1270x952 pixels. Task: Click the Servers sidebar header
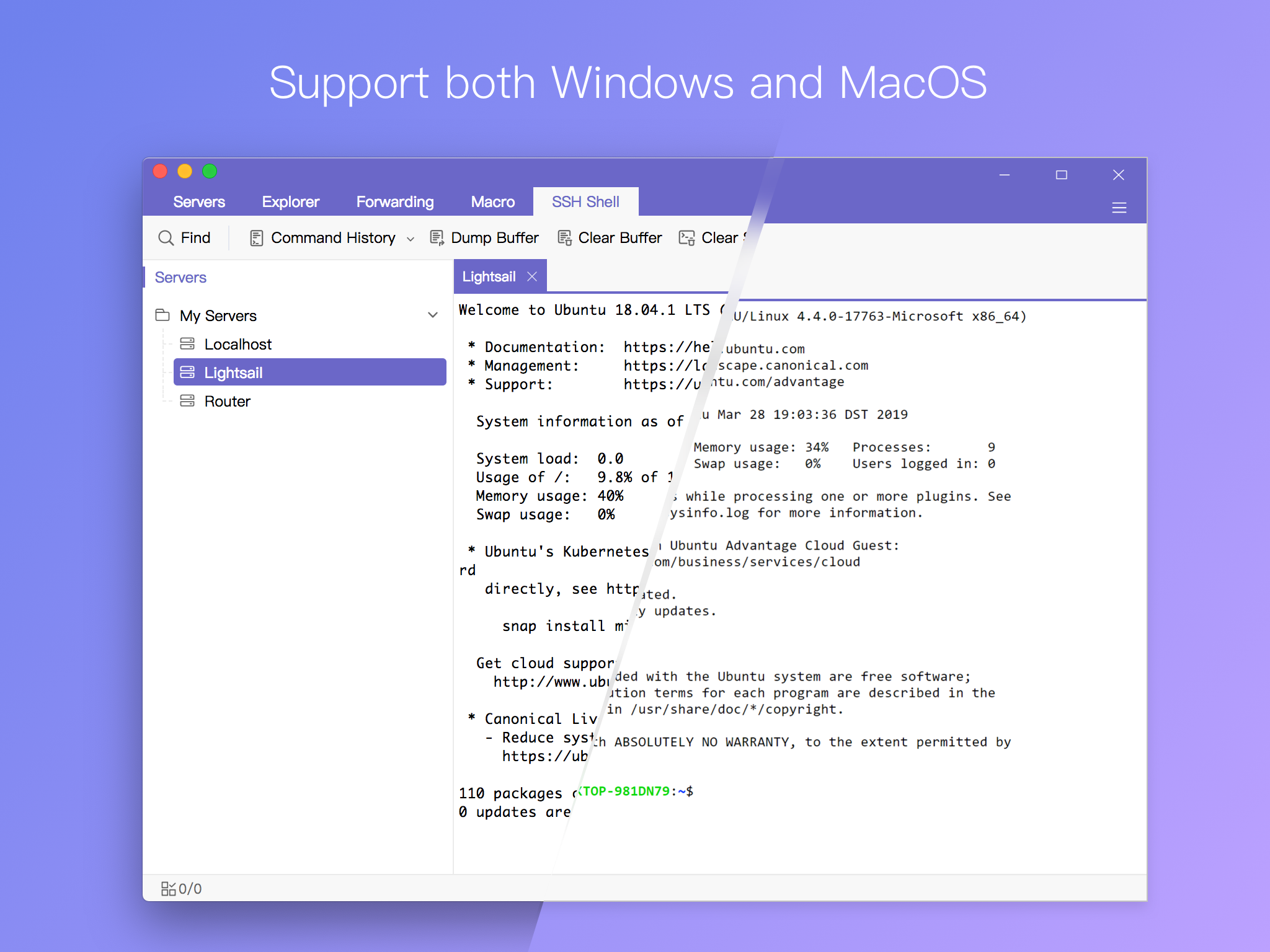(x=180, y=278)
